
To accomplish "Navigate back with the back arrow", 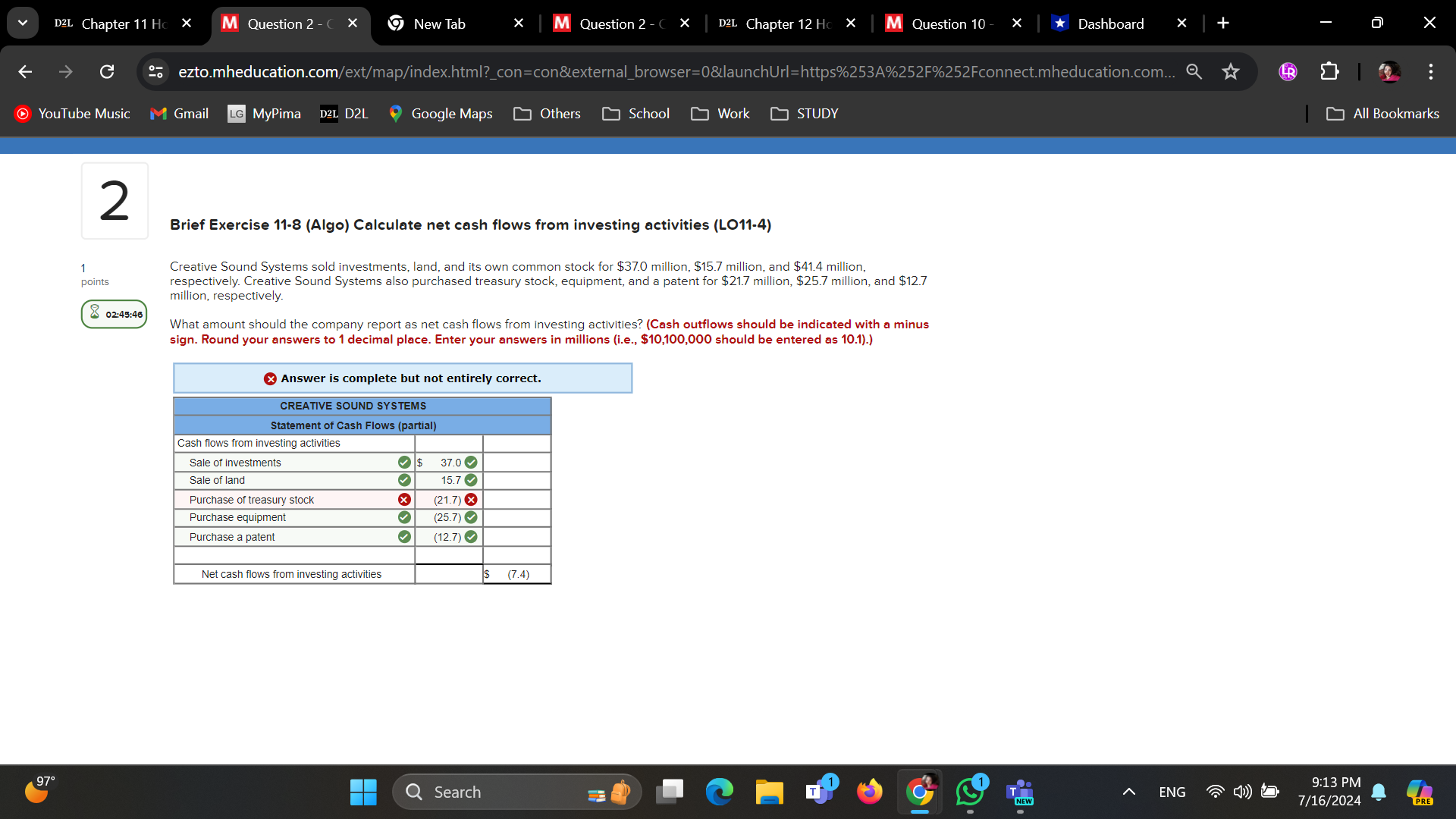I will point(25,71).
